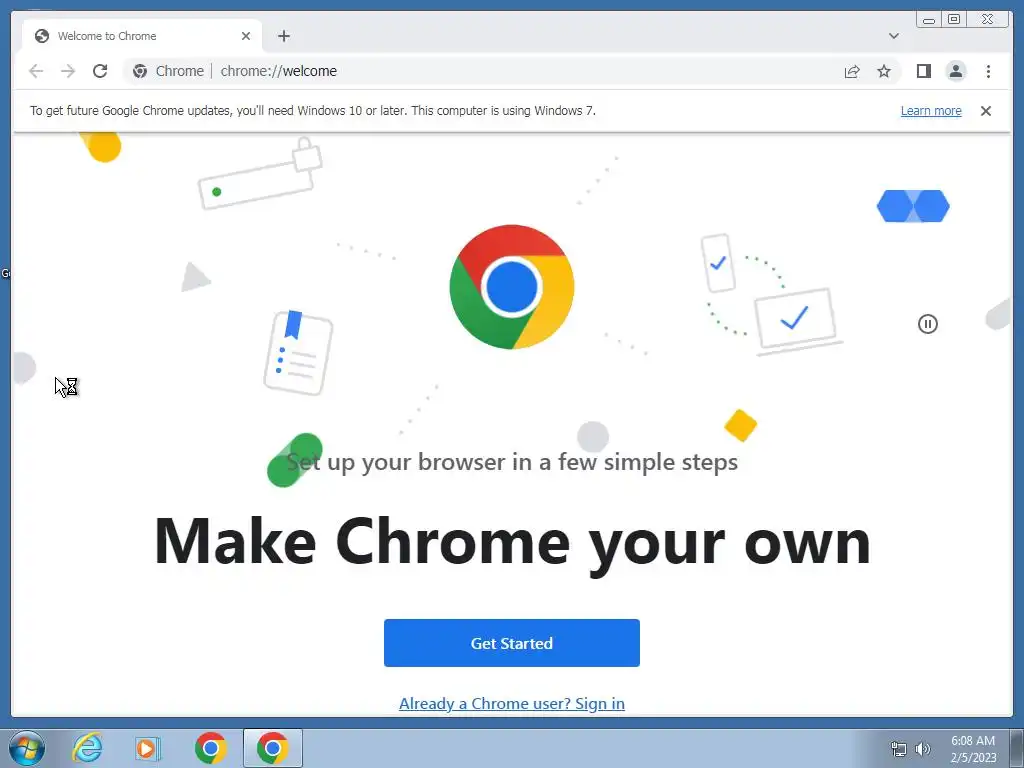The image size is (1024, 768).
Task: Open the profile avatar menu
Action: 955,71
